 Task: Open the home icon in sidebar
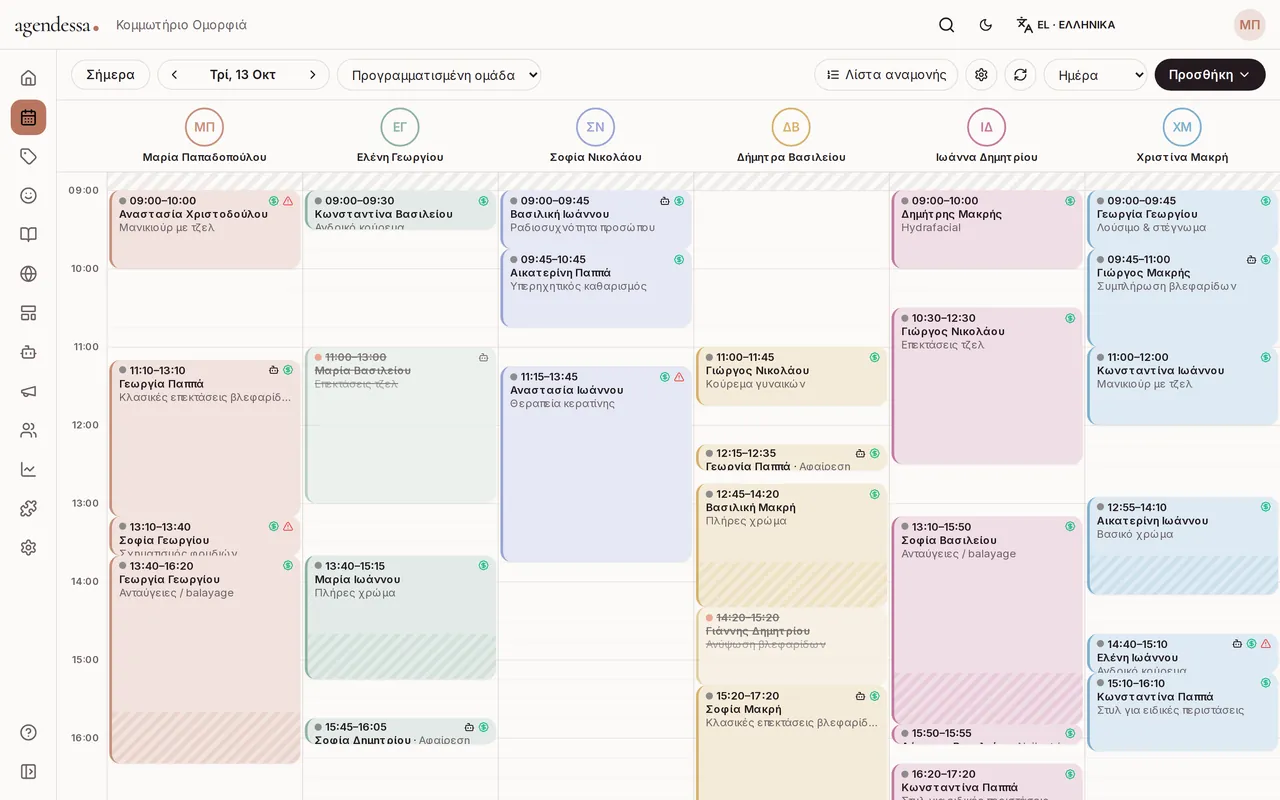coord(28,78)
